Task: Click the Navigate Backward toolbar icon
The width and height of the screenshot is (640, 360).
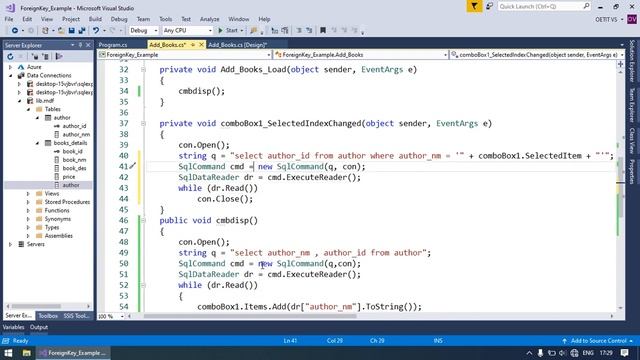Action: tap(15, 31)
